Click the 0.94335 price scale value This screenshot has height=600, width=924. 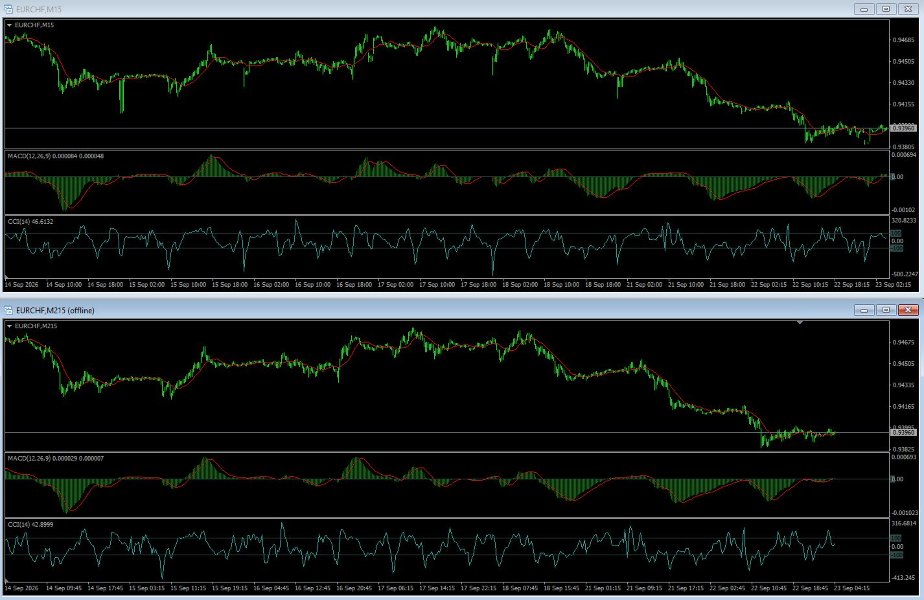[903, 385]
